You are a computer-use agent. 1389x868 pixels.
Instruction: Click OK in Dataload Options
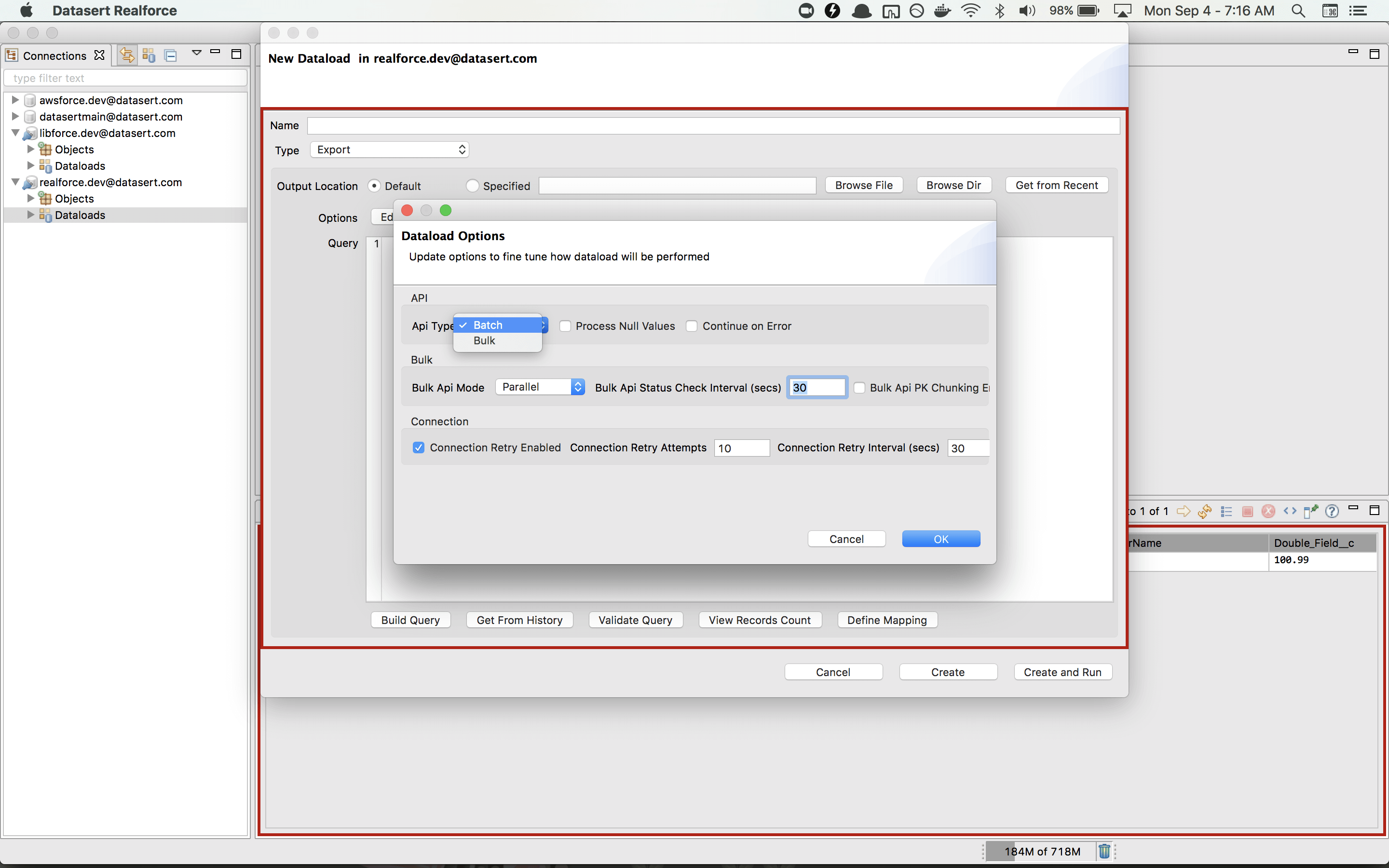point(941,539)
